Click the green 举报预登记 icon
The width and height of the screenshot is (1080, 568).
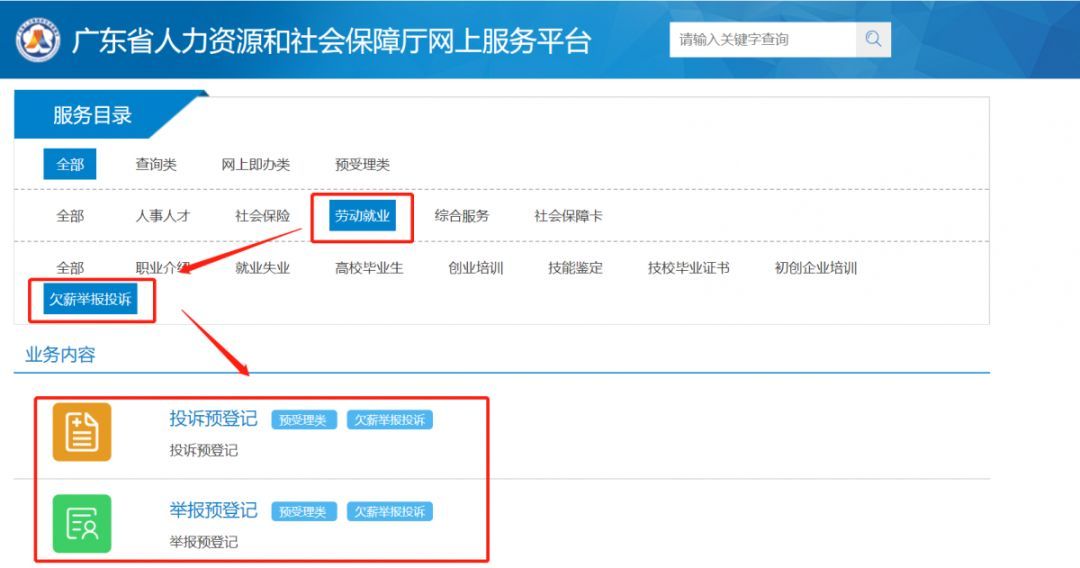click(x=82, y=524)
